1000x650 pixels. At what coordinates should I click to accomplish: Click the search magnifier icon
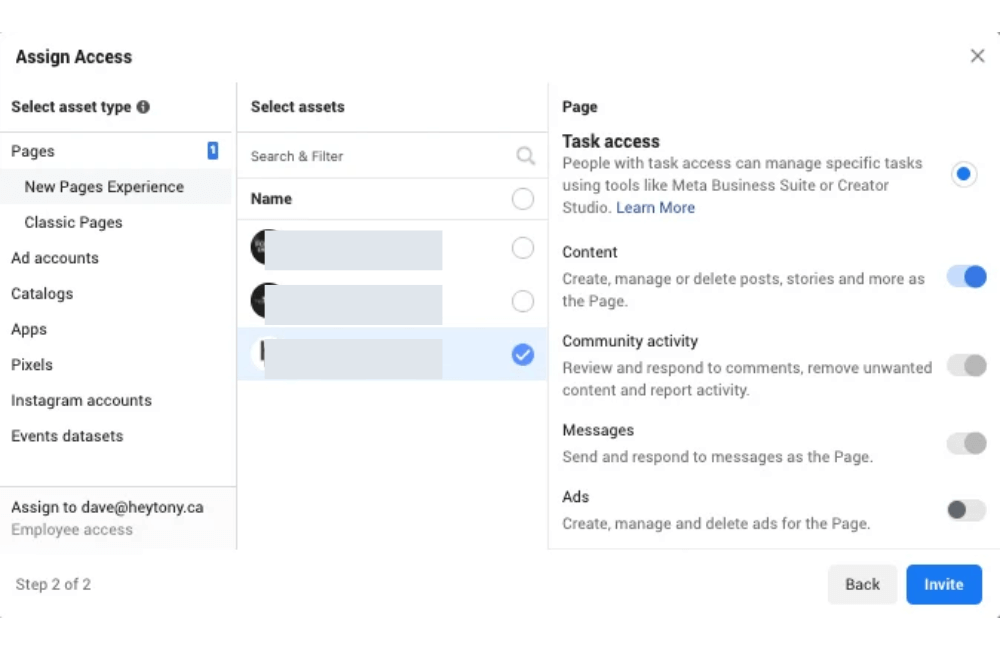point(525,156)
